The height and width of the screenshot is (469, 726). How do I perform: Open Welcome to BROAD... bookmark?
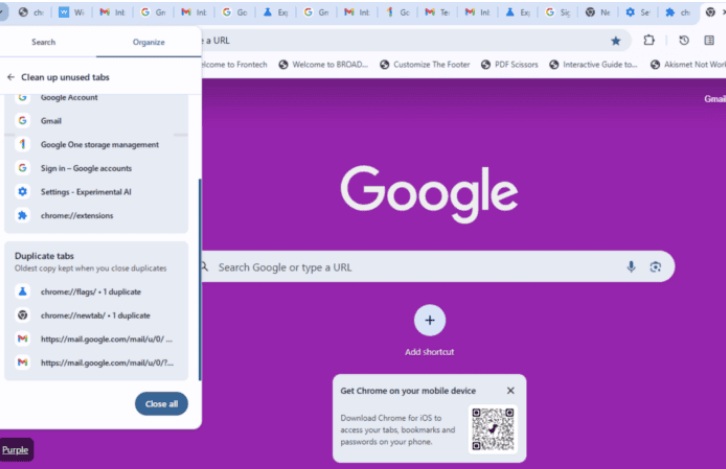coord(323,64)
